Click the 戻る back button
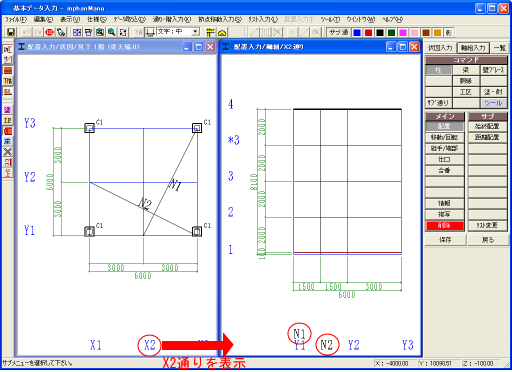The height and width of the screenshot is (372, 512). coord(488,240)
